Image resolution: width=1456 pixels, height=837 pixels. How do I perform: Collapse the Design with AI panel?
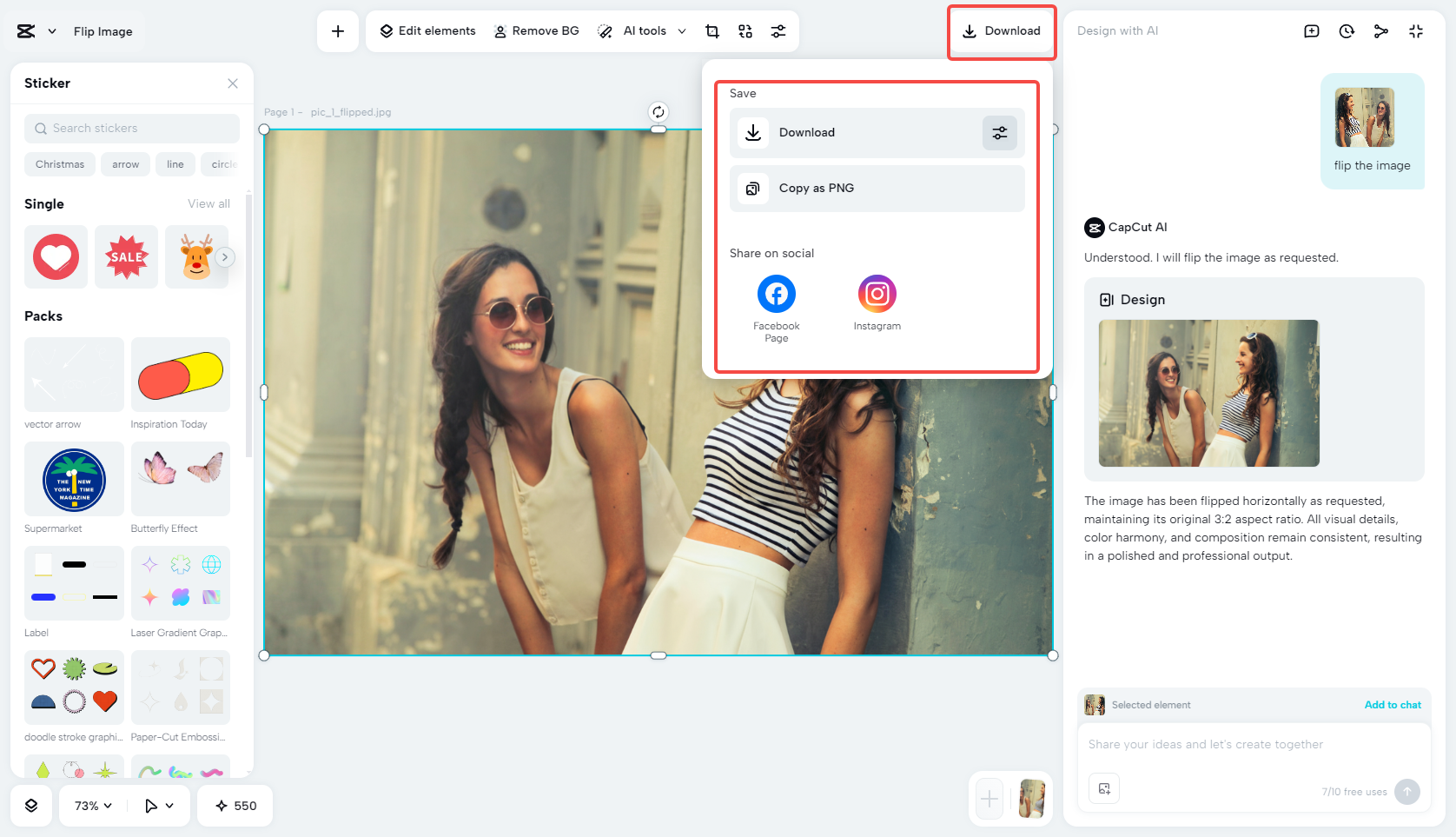[1416, 30]
